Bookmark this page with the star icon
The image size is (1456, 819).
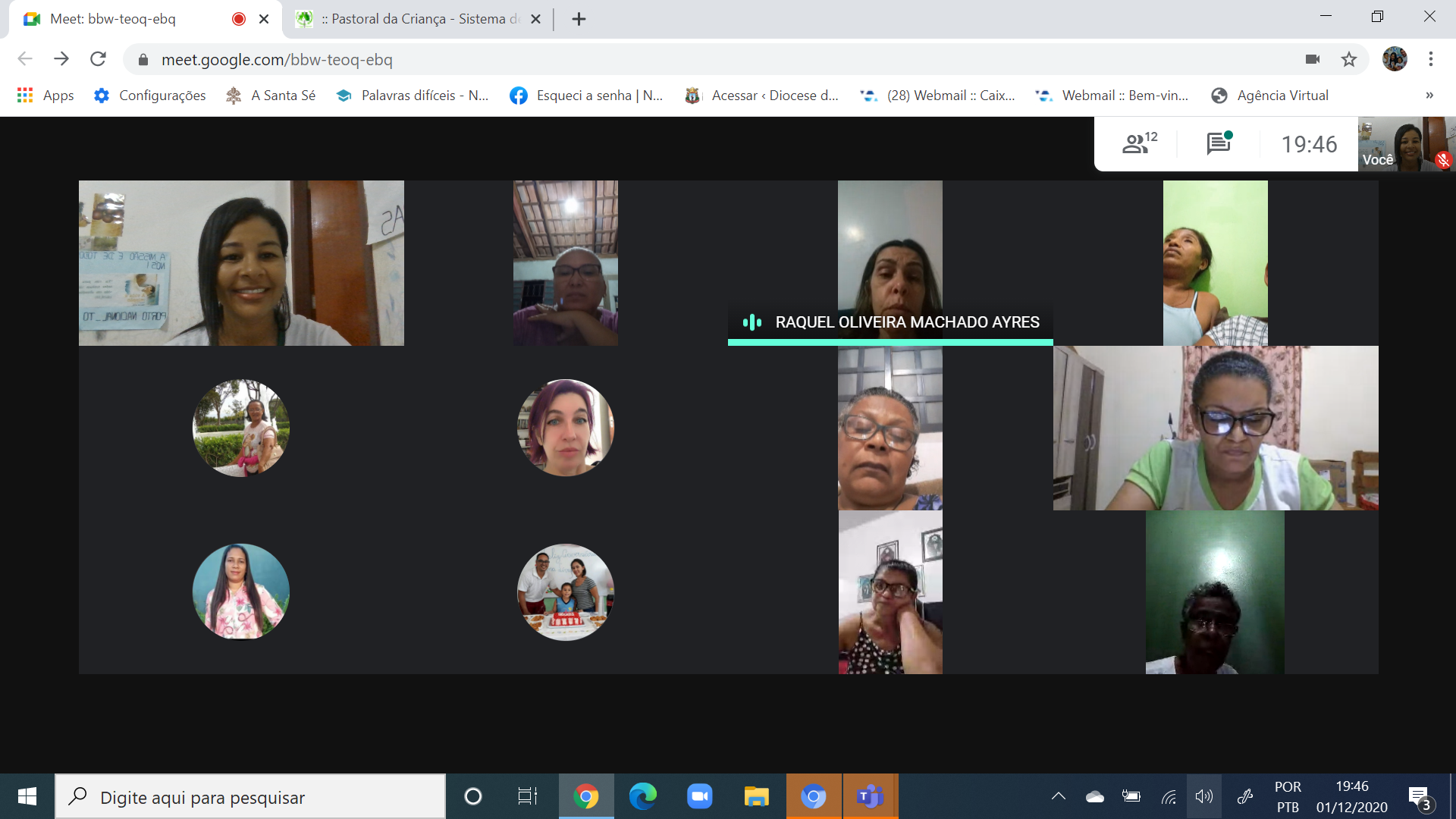pos(1348,59)
